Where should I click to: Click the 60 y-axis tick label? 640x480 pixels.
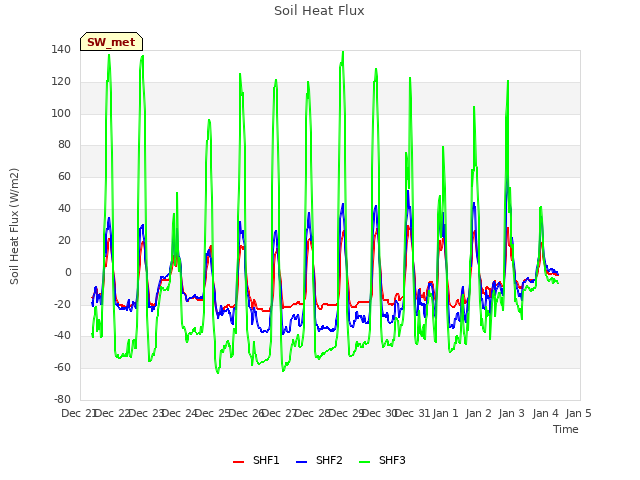click(64, 177)
